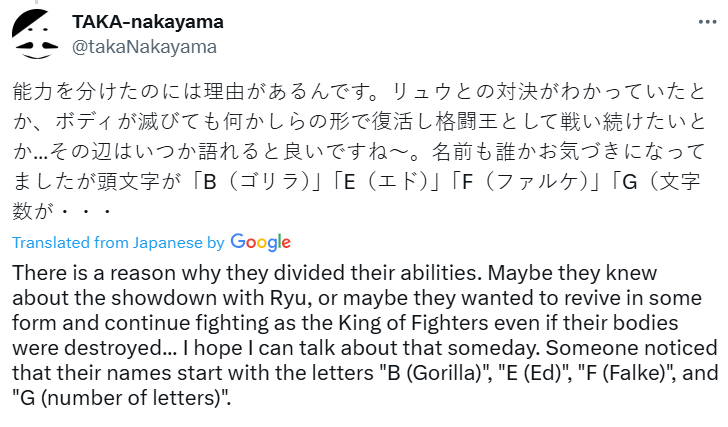Image resolution: width=728 pixels, height=427 pixels.
Task: Open the TAKA-nakayama display name
Action: [149, 21]
